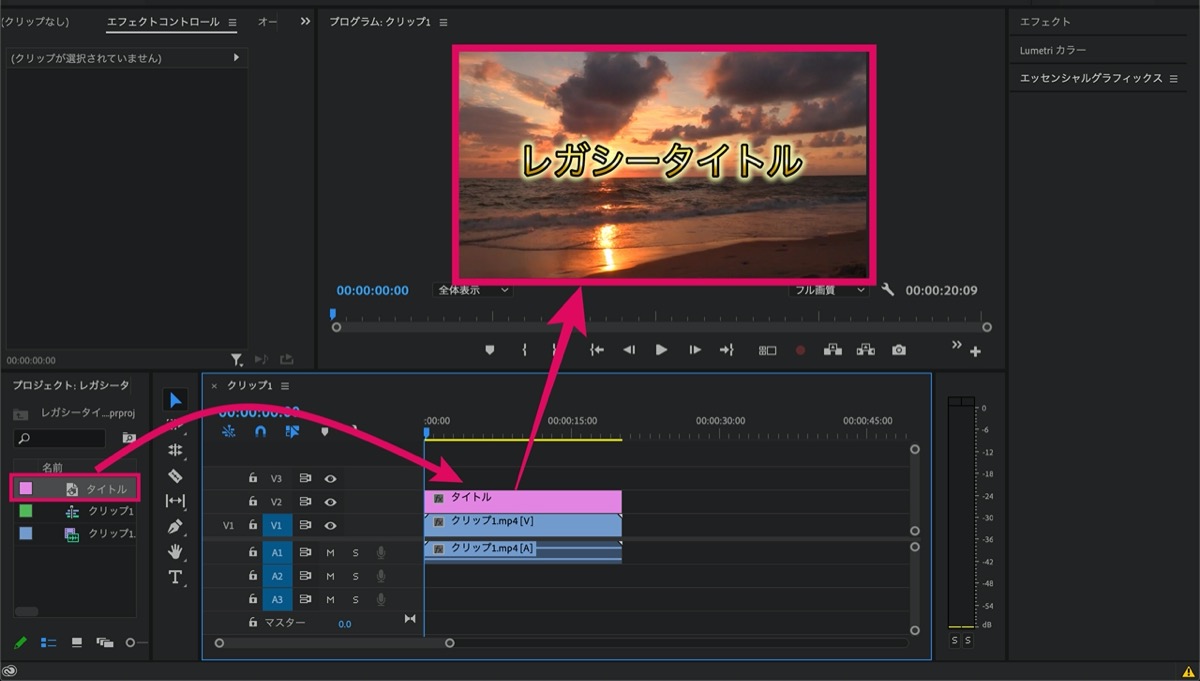This screenshot has height=681, width=1200.
Task: Toggle project writable pencil icon
Action: [x=20, y=642]
